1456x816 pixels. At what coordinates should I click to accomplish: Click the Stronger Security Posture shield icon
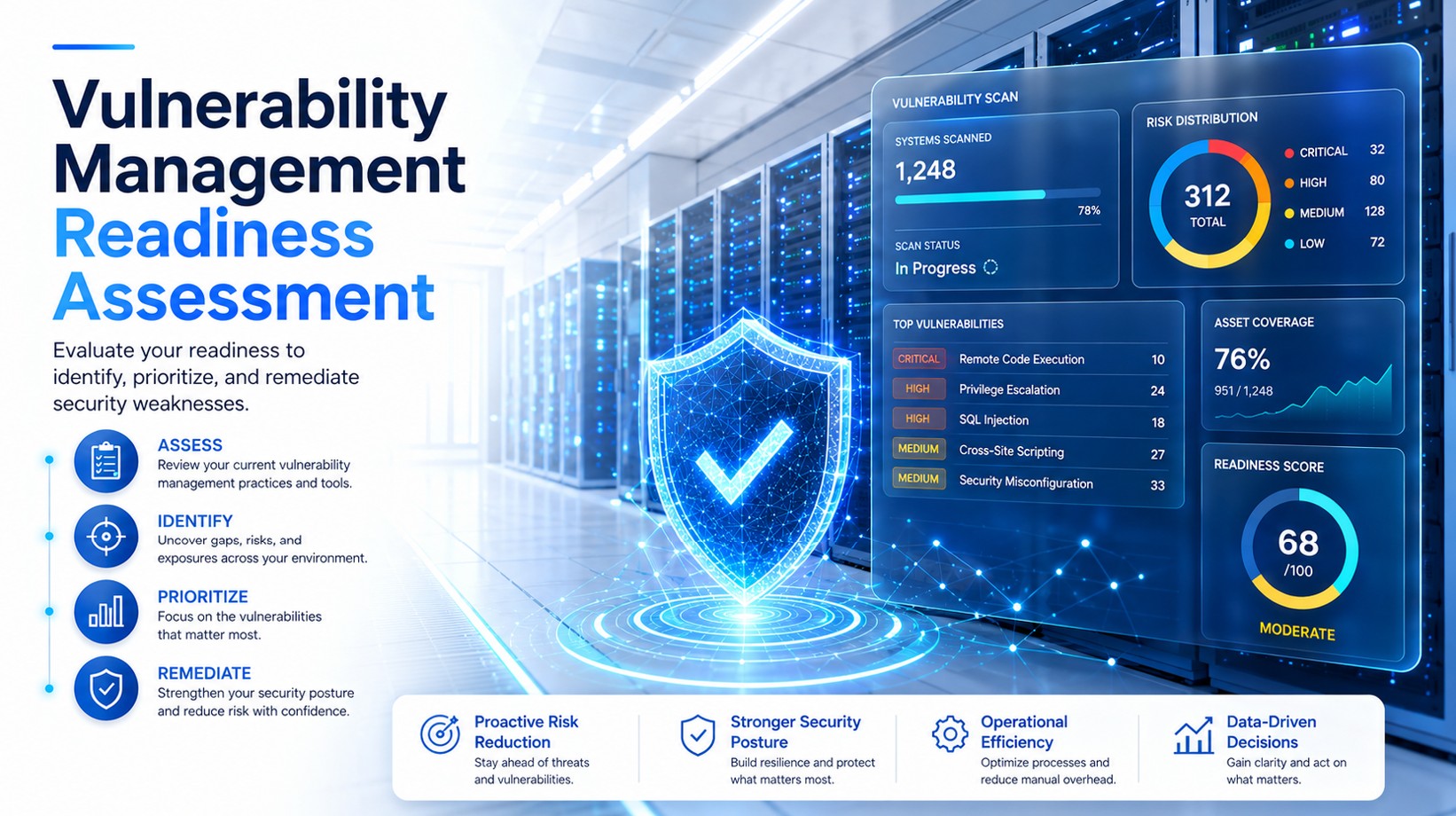coord(698,735)
